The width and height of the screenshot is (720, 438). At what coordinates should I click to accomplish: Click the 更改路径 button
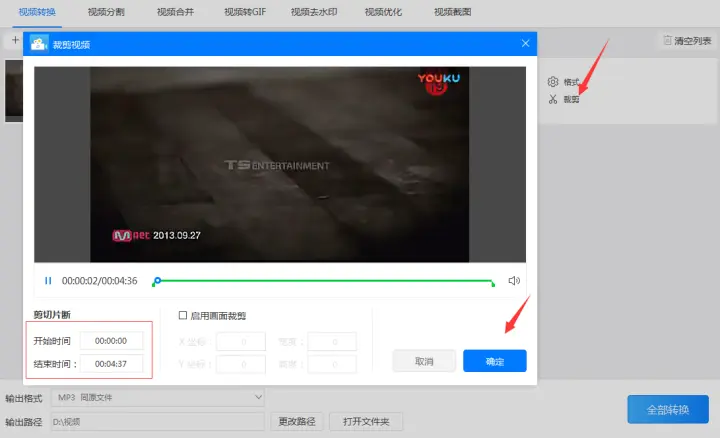(x=297, y=421)
